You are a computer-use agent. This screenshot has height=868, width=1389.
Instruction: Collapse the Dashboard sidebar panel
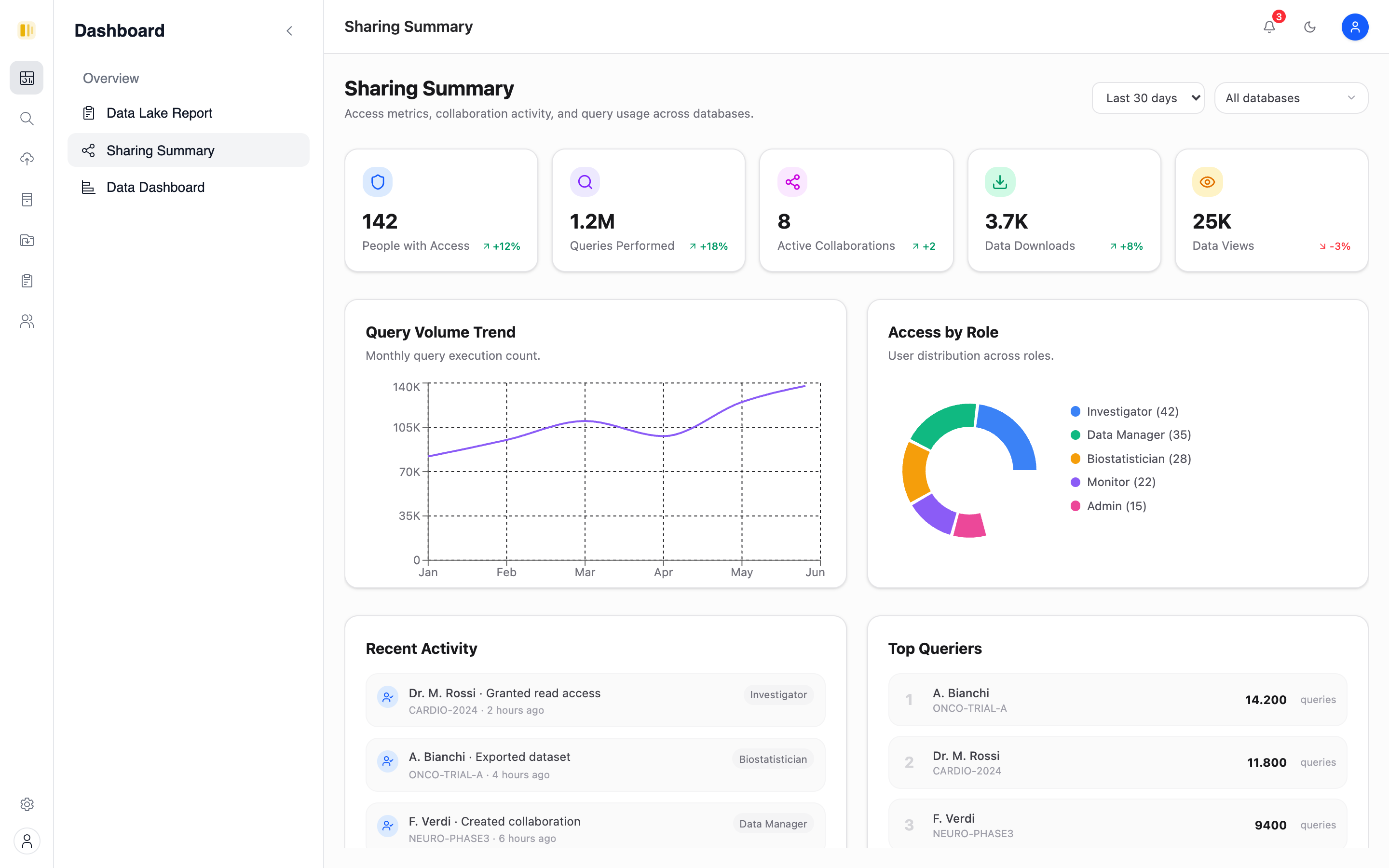coord(289,31)
